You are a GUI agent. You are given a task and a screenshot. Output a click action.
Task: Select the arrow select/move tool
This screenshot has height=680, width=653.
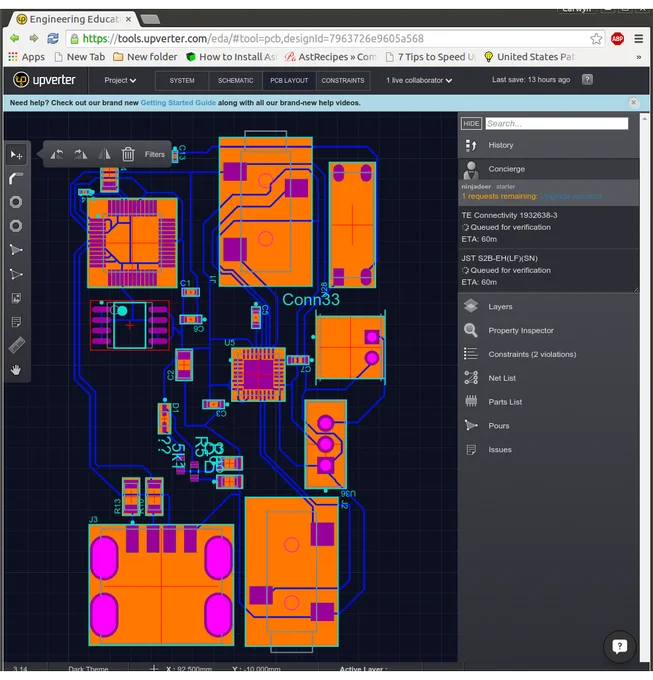pos(16,155)
